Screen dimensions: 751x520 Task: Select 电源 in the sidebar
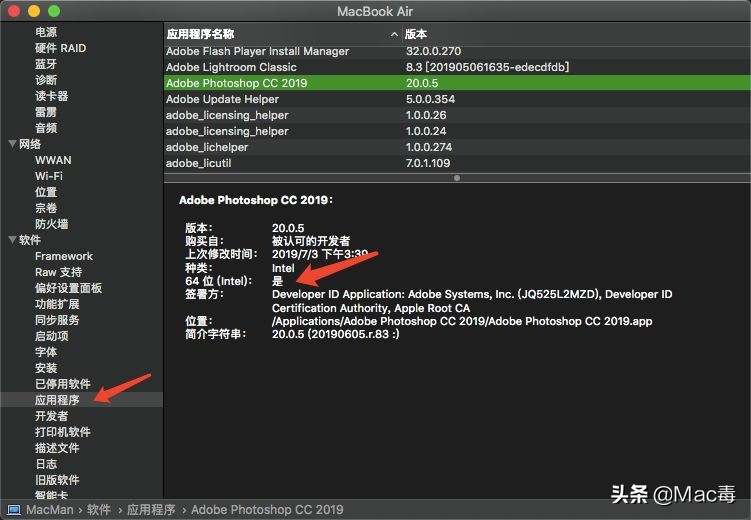pos(46,32)
